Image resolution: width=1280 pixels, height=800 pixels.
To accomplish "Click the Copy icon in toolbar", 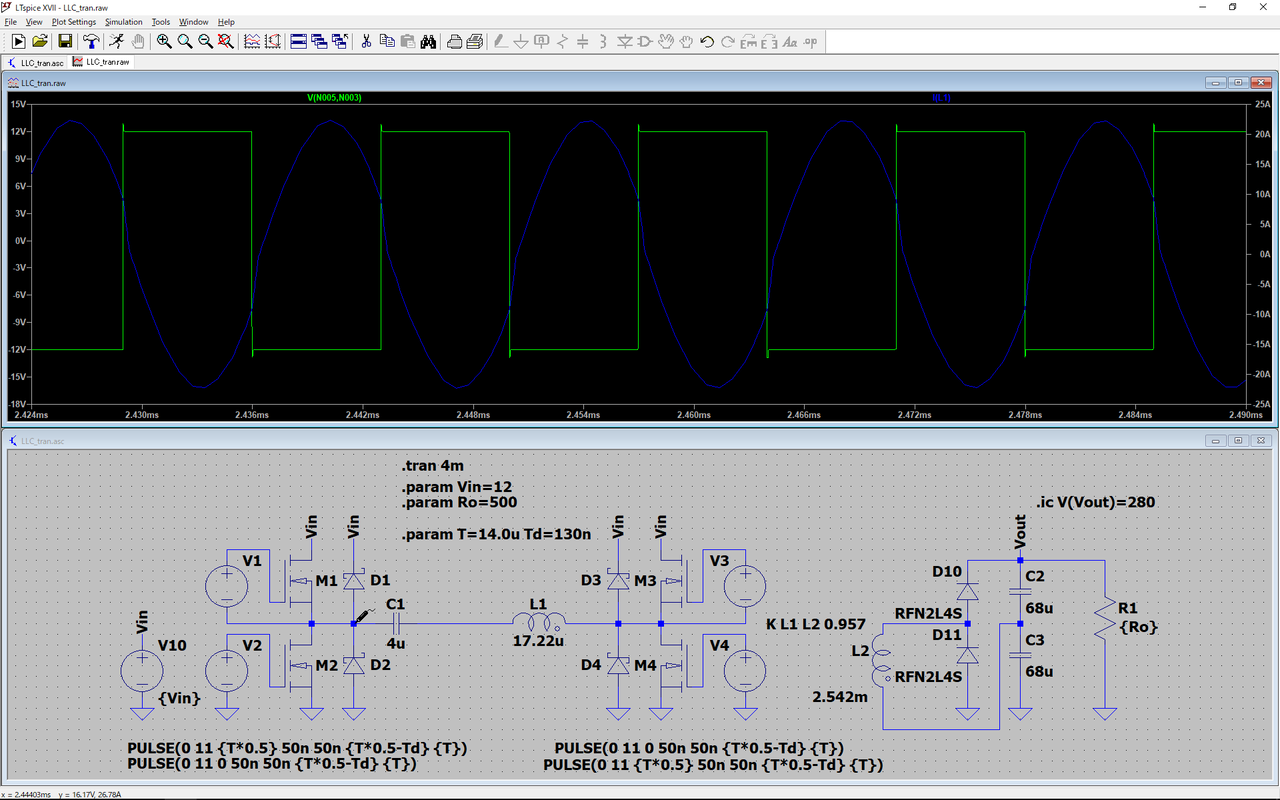I will point(387,41).
